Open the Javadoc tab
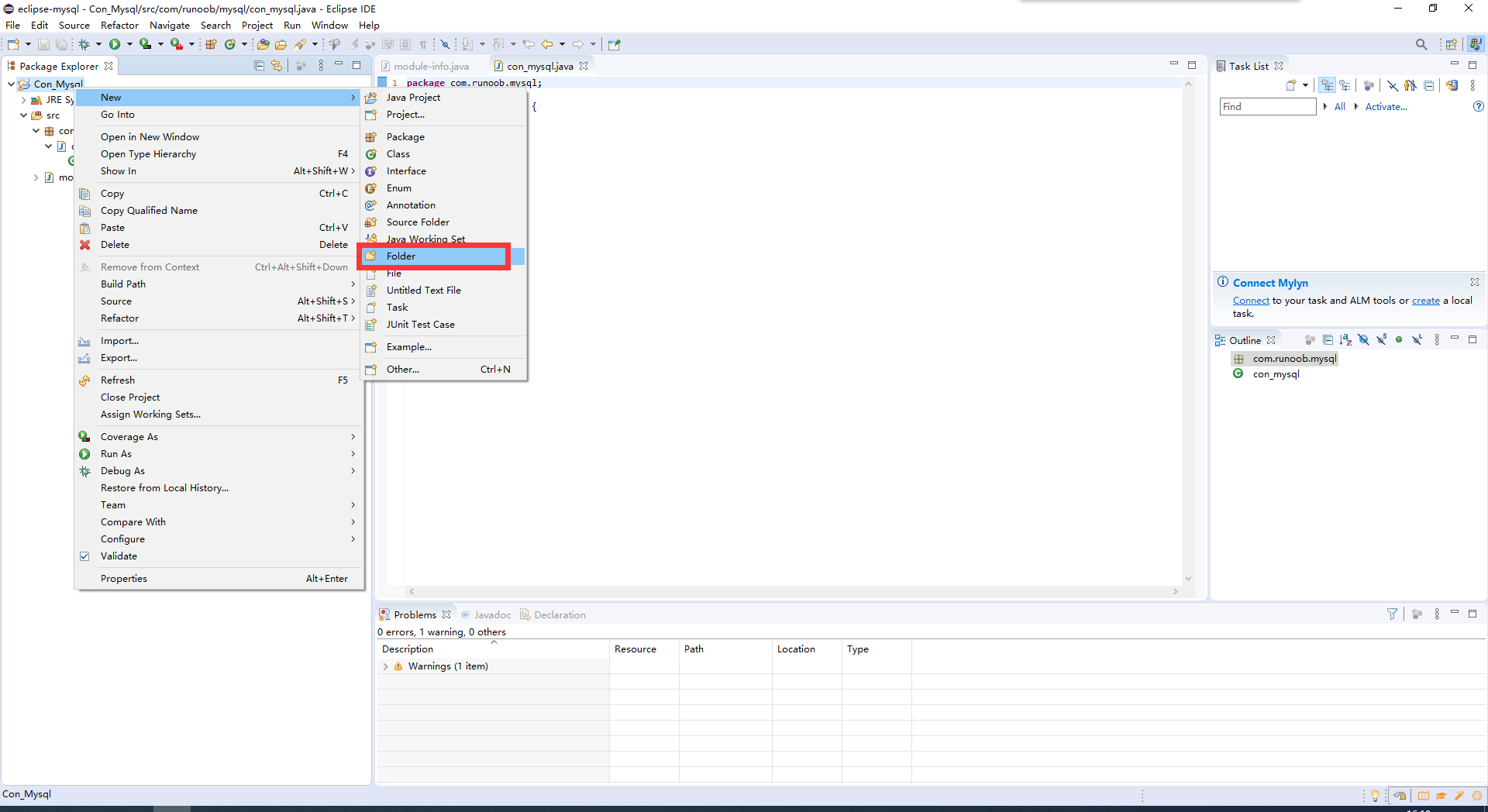 (486, 615)
